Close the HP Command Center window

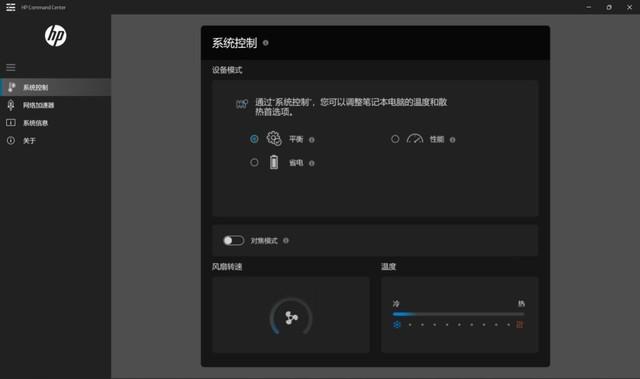(x=629, y=7)
